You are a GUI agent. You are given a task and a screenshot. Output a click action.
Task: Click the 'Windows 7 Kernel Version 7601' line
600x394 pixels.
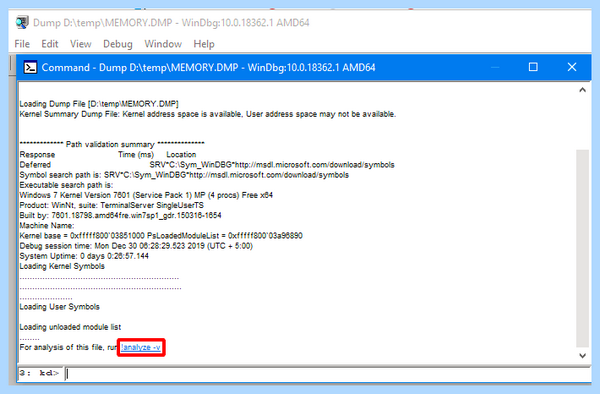click(146, 195)
